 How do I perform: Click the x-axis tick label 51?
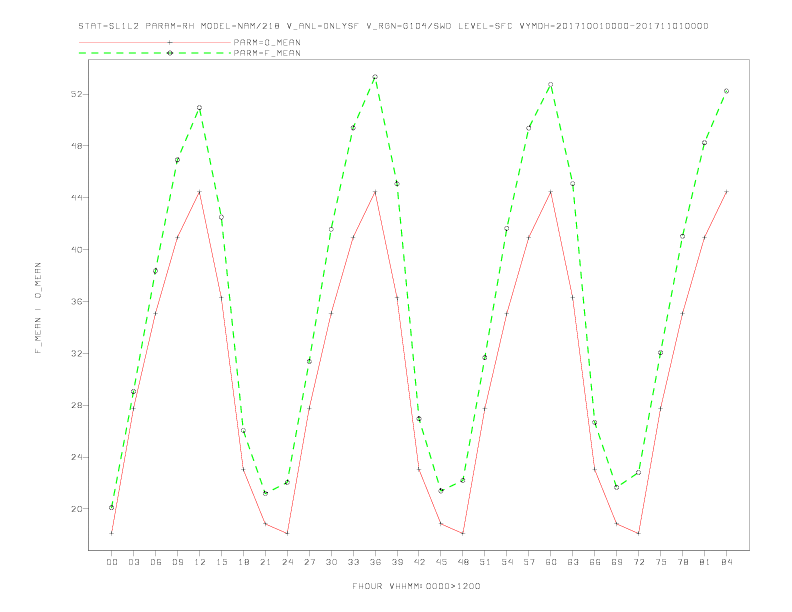click(485, 562)
